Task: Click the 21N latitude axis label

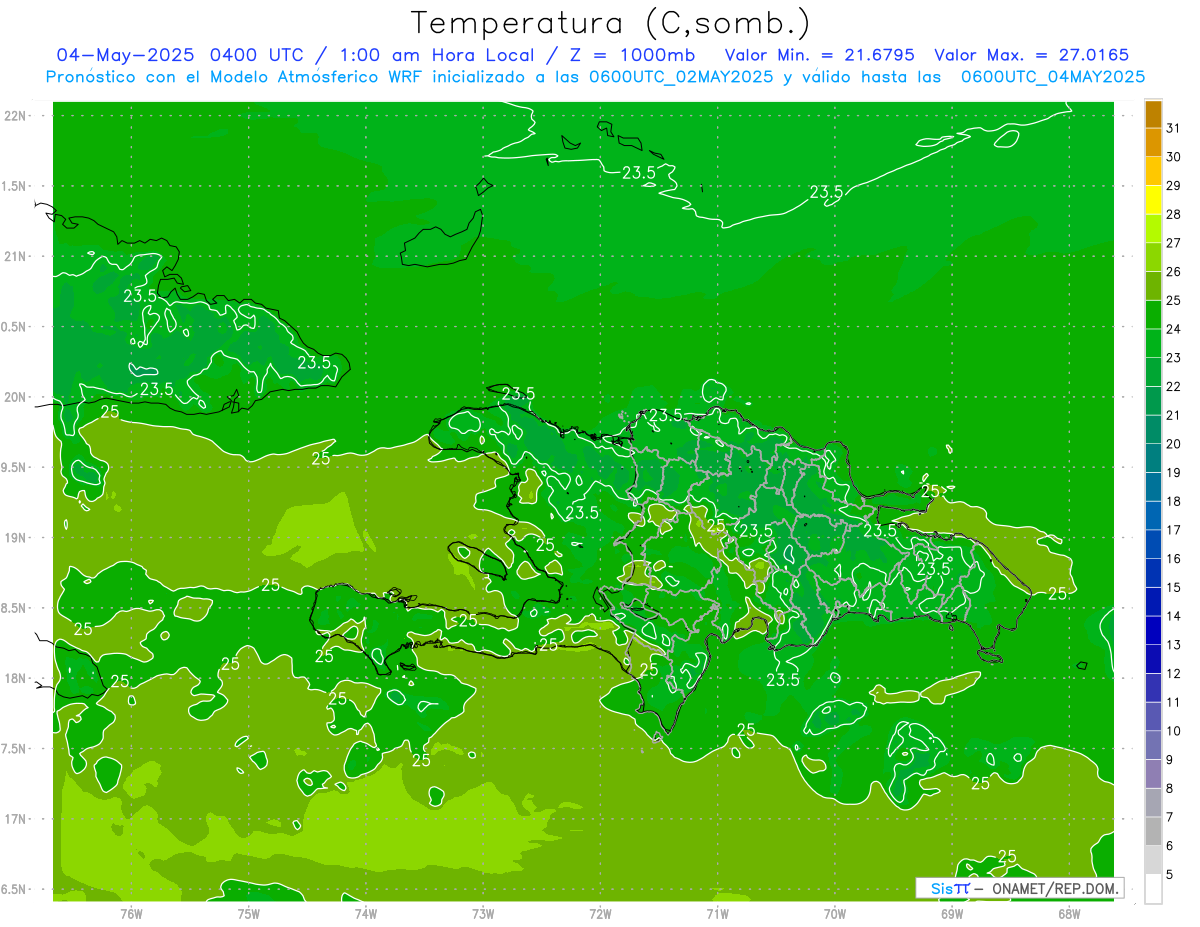Action: pyautogui.click(x=17, y=256)
